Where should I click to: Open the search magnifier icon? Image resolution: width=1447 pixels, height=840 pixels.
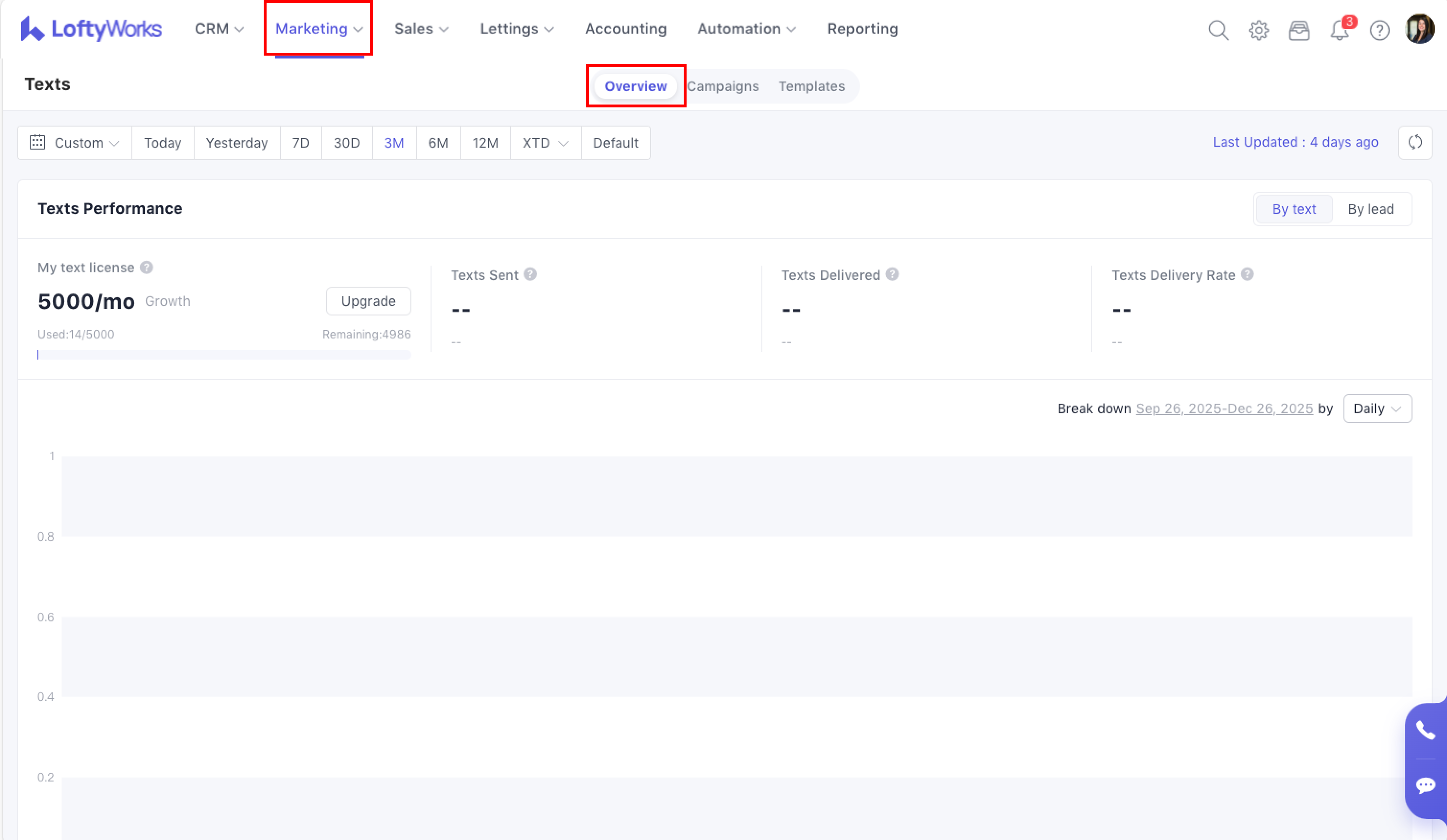1218,30
